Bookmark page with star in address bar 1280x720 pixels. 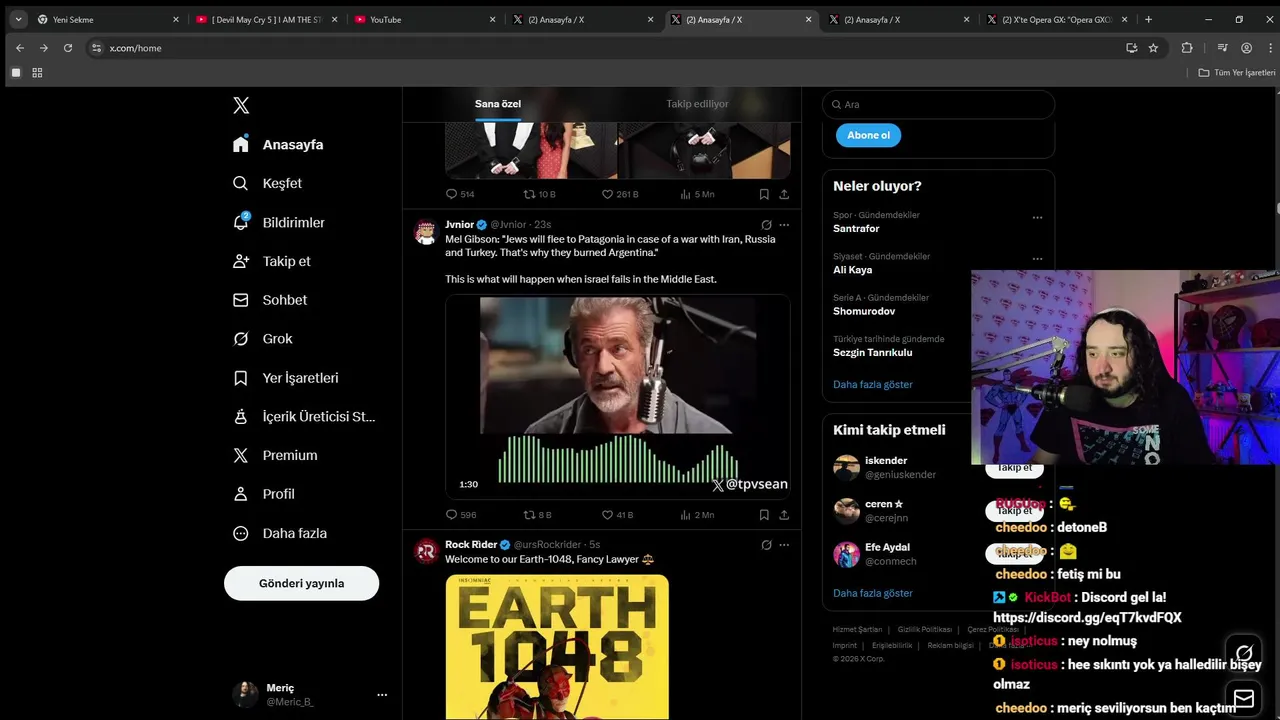1153,48
